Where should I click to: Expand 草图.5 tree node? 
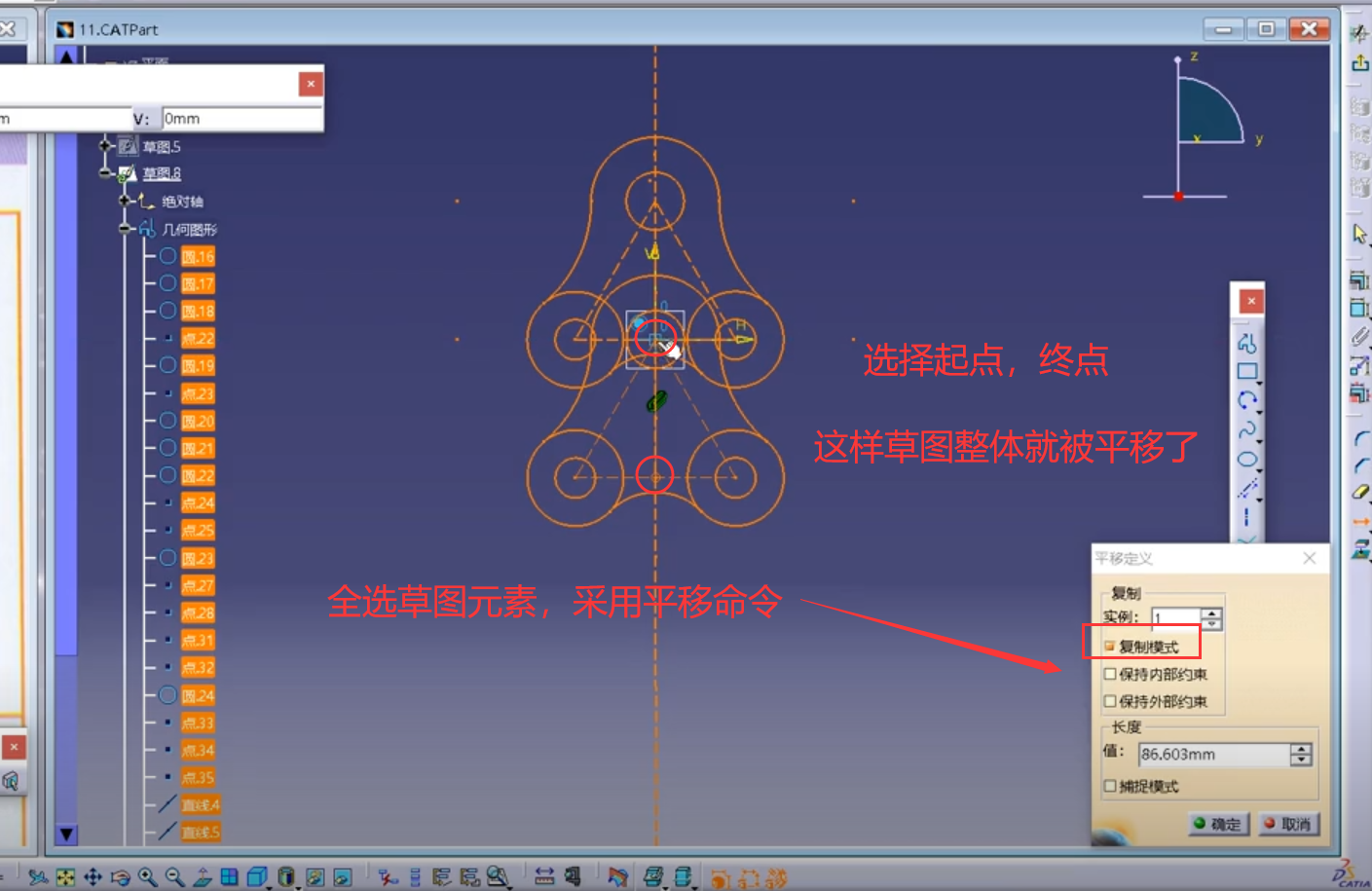(106, 146)
